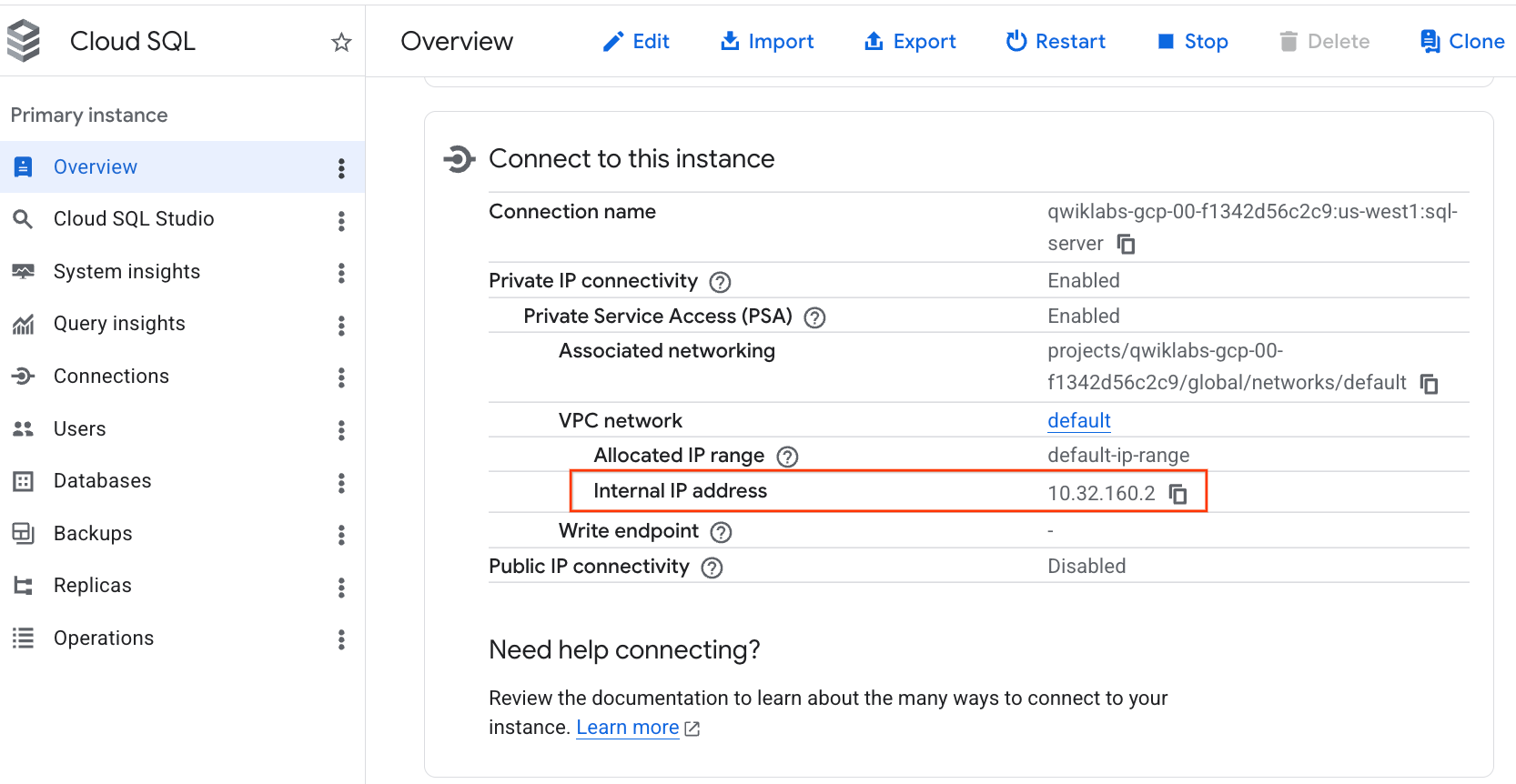This screenshot has height=784, width=1516.
Task: Click the Connection name label
Action: point(572,211)
